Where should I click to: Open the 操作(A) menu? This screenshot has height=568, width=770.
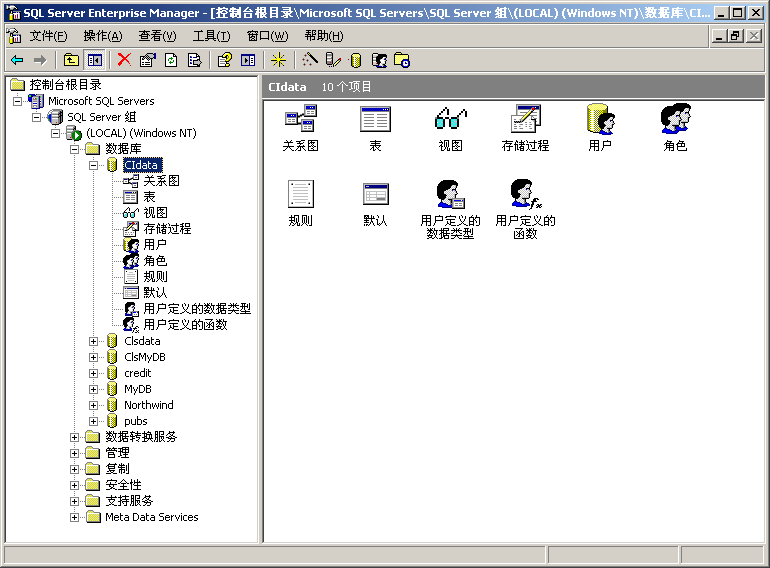(x=103, y=36)
